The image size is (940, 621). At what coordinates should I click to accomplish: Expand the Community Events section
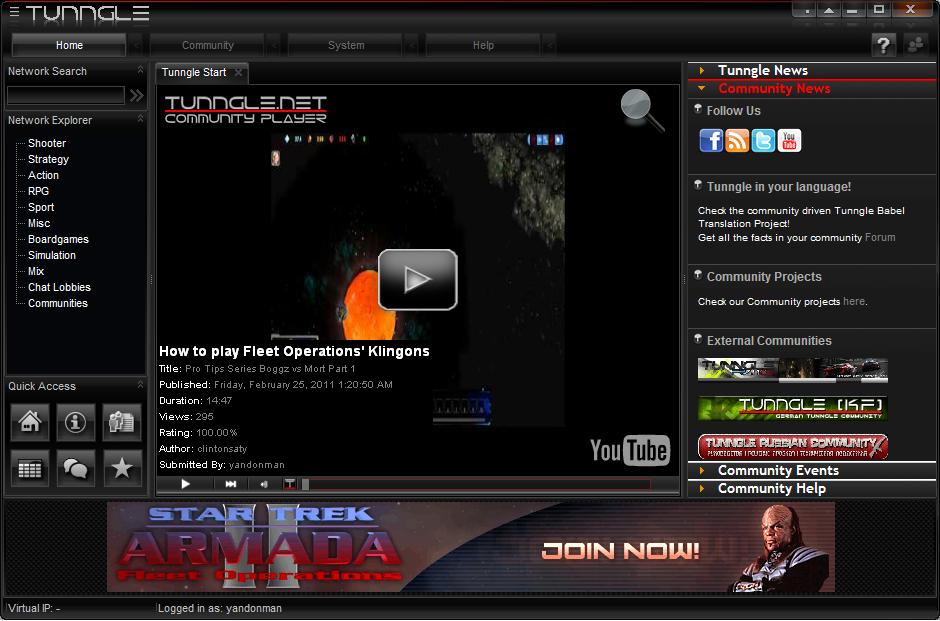(x=777, y=470)
